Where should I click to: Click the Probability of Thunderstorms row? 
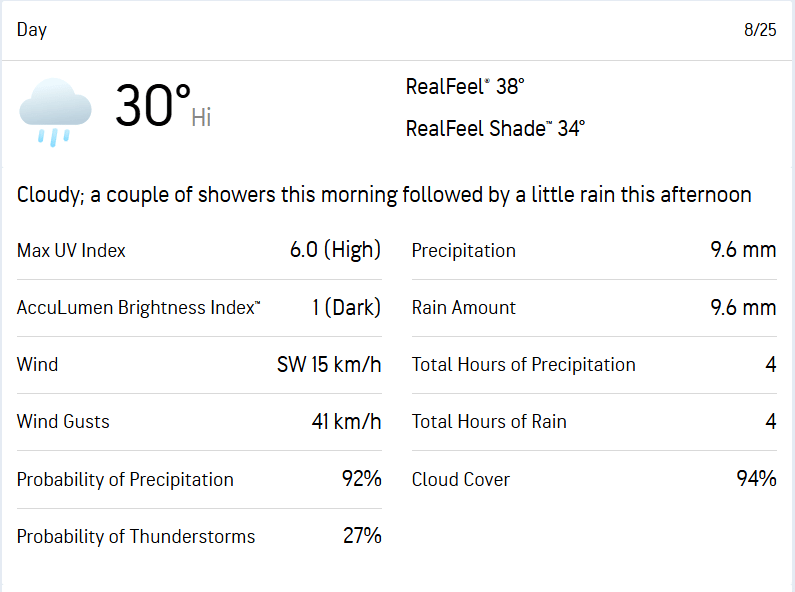point(199,536)
